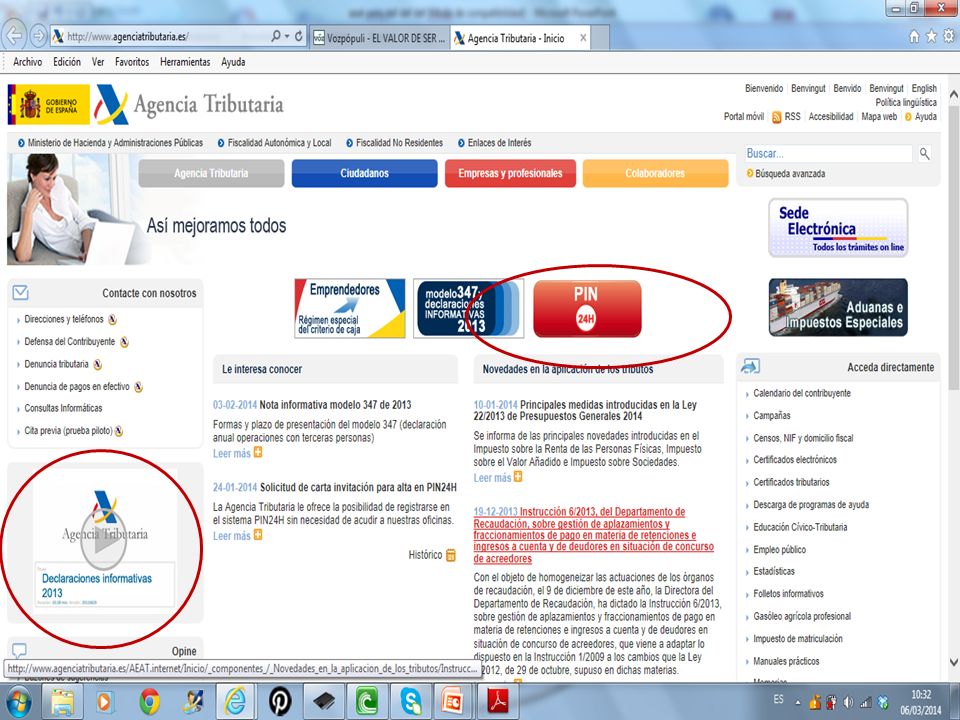This screenshot has width=960, height=720.
Task: Click the Favorites star icon
Action: tap(931, 37)
